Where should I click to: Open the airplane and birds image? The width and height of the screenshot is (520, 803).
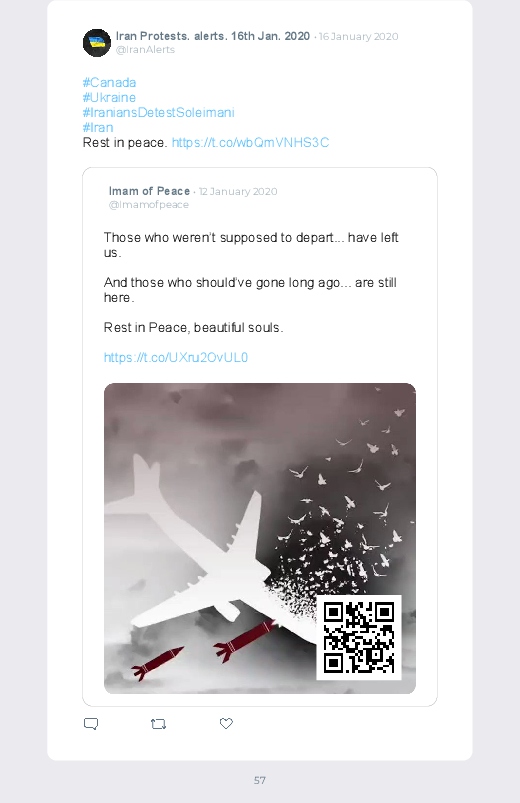pos(260,538)
